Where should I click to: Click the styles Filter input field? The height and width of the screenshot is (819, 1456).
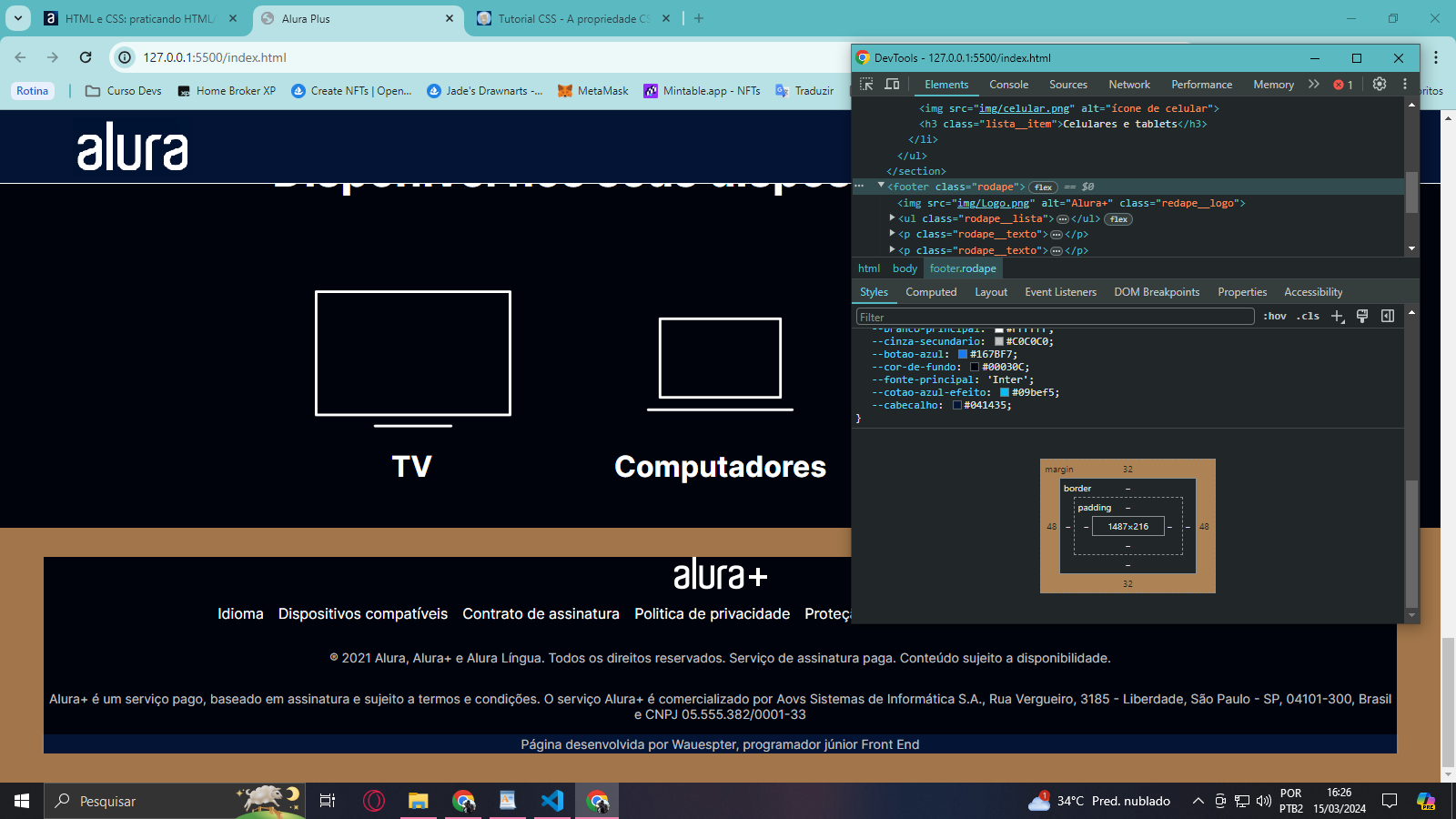[1055, 317]
